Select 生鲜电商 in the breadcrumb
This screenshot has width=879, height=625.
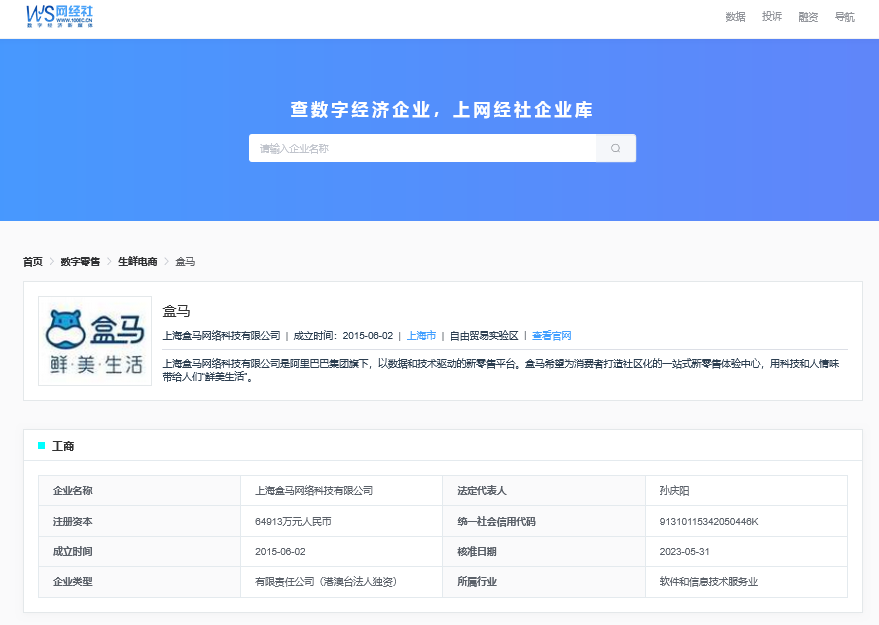click(138, 262)
